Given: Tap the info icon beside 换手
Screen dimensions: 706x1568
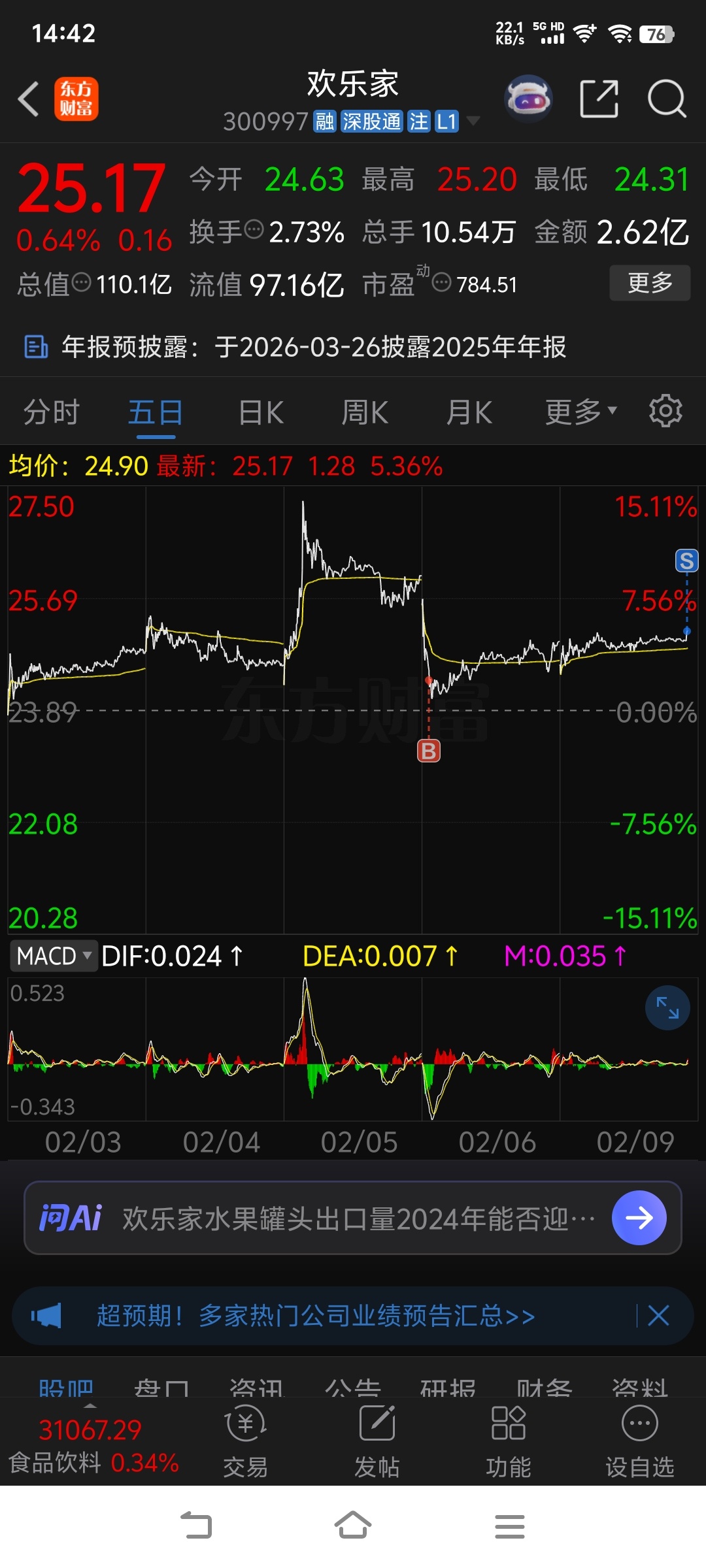Looking at the screenshot, I should coord(254,230).
